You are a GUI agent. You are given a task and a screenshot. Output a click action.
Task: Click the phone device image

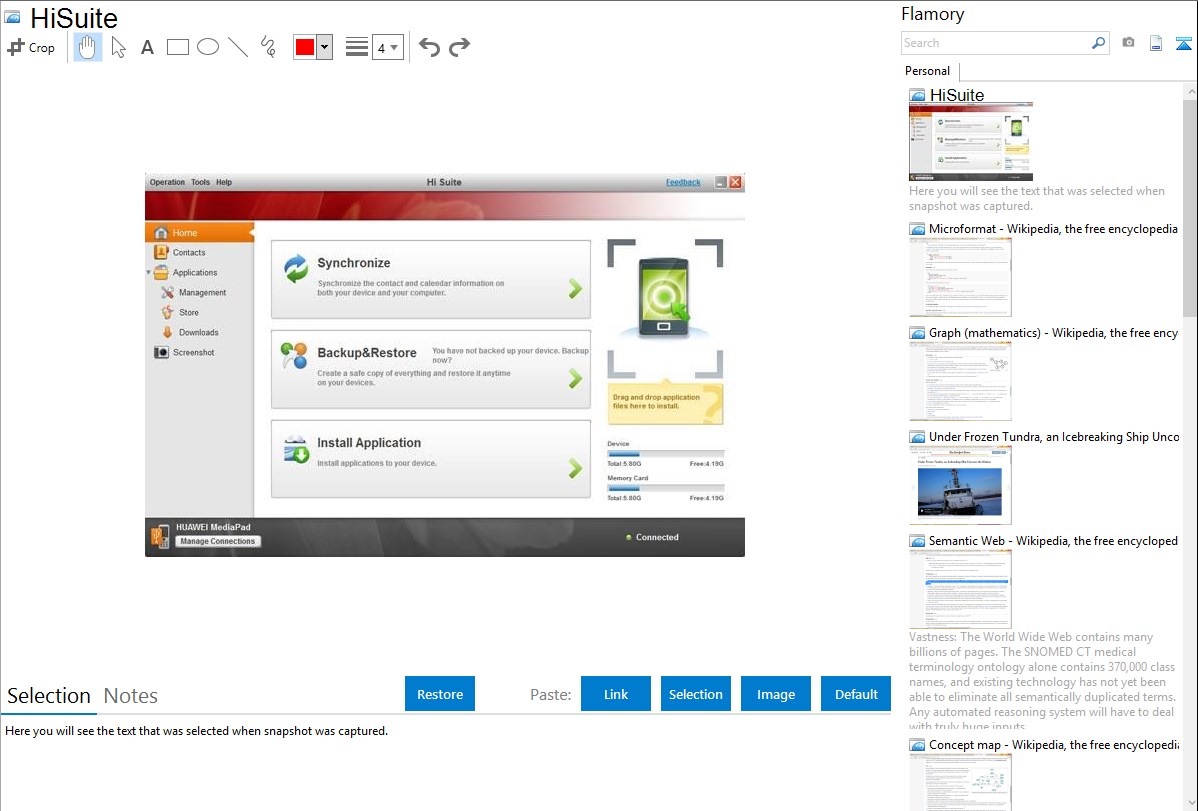pos(664,298)
